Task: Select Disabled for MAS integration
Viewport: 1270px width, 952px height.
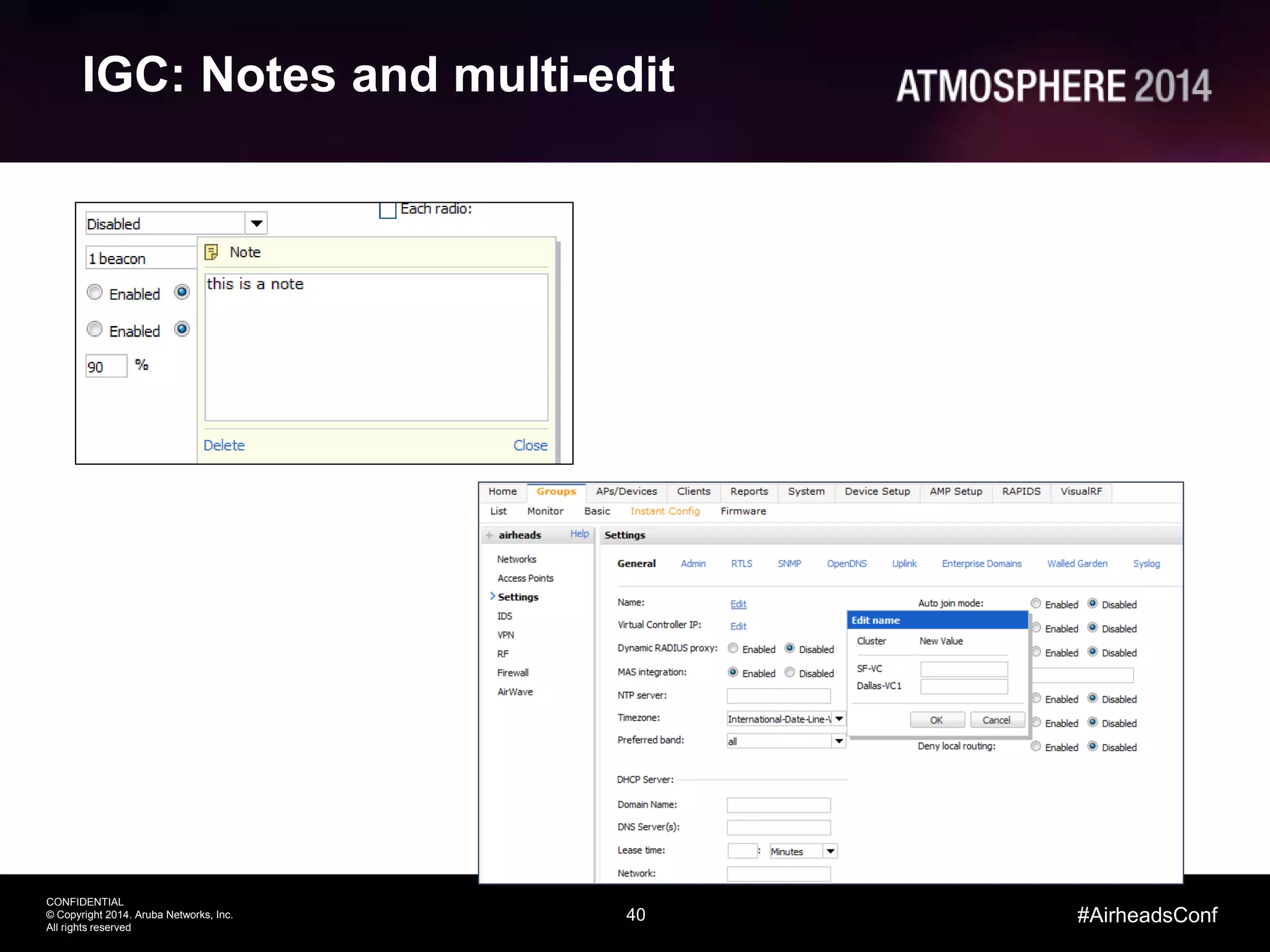Action: coord(790,672)
